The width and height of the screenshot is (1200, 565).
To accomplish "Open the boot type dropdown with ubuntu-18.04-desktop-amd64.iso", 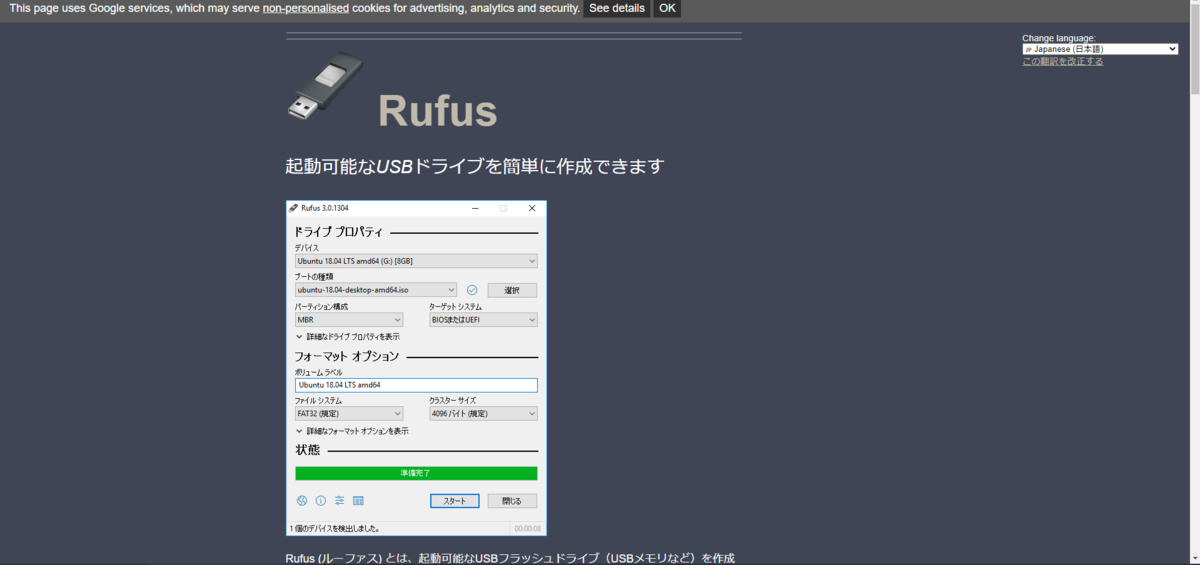I will (x=376, y=290).
